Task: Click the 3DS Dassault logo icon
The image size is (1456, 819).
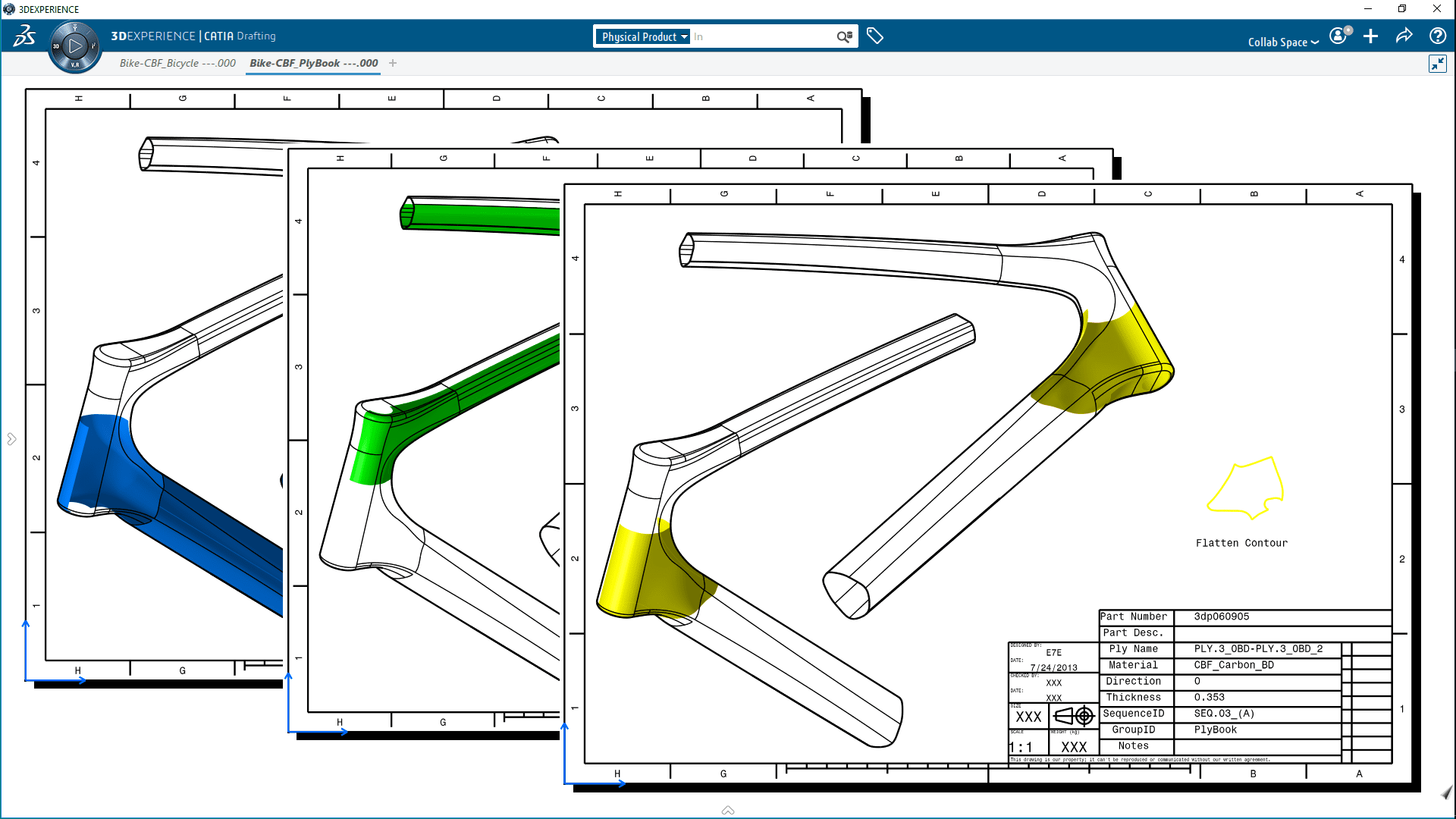Action: [24, 36]
